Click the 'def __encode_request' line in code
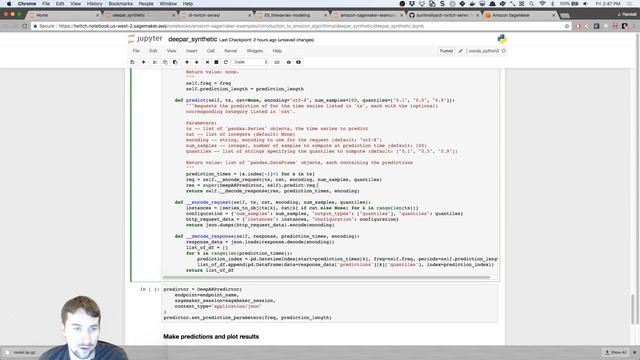 273,202
